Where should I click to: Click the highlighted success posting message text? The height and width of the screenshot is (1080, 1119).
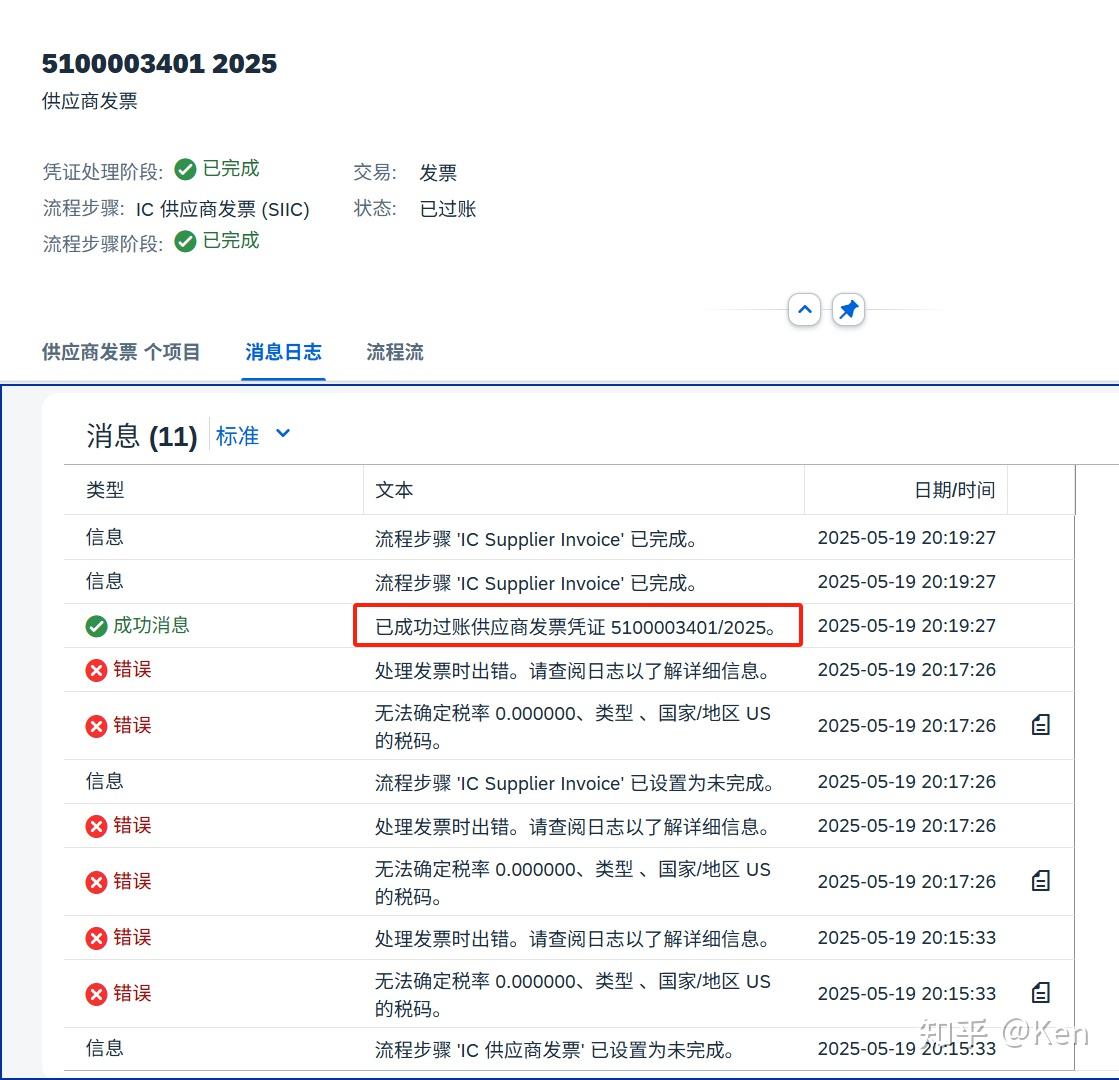pyautogui.click(x=576, y=625)
